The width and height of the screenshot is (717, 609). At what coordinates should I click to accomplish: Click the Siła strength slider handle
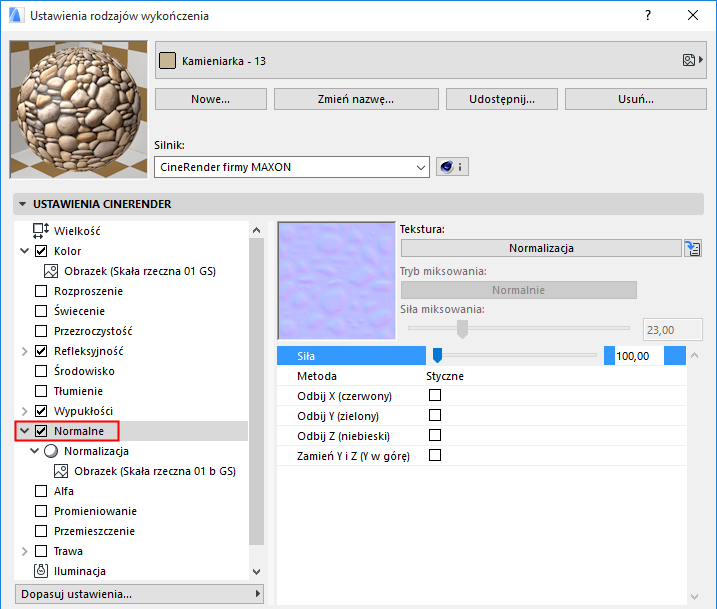tap(437, 355)
